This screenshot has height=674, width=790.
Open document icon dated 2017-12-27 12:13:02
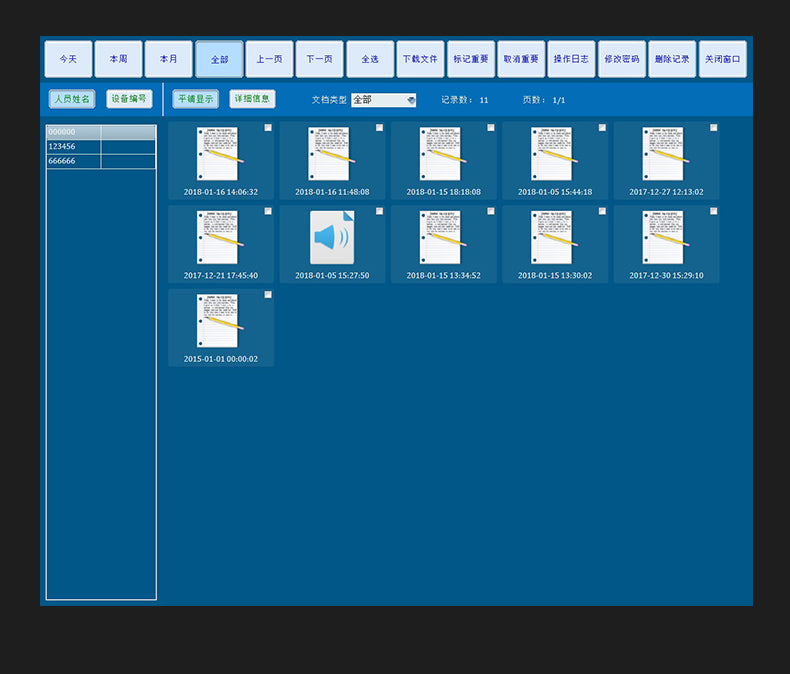tap(665, 154)
